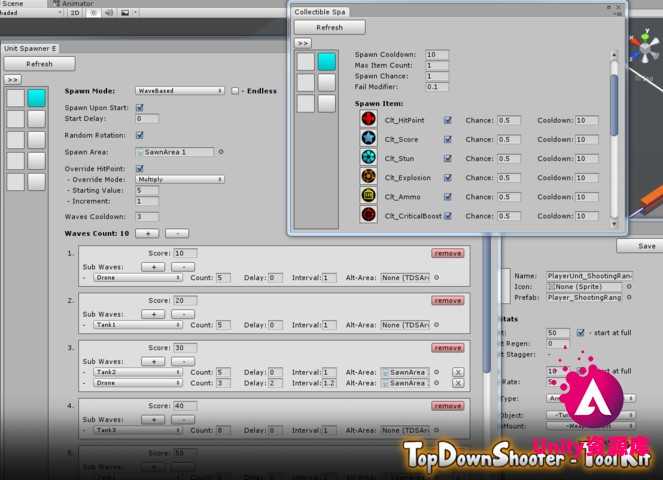Open the Spawn Mode WaveBased dropdown
The width and height of the screenshot is (663, 480).
(180, 91)
